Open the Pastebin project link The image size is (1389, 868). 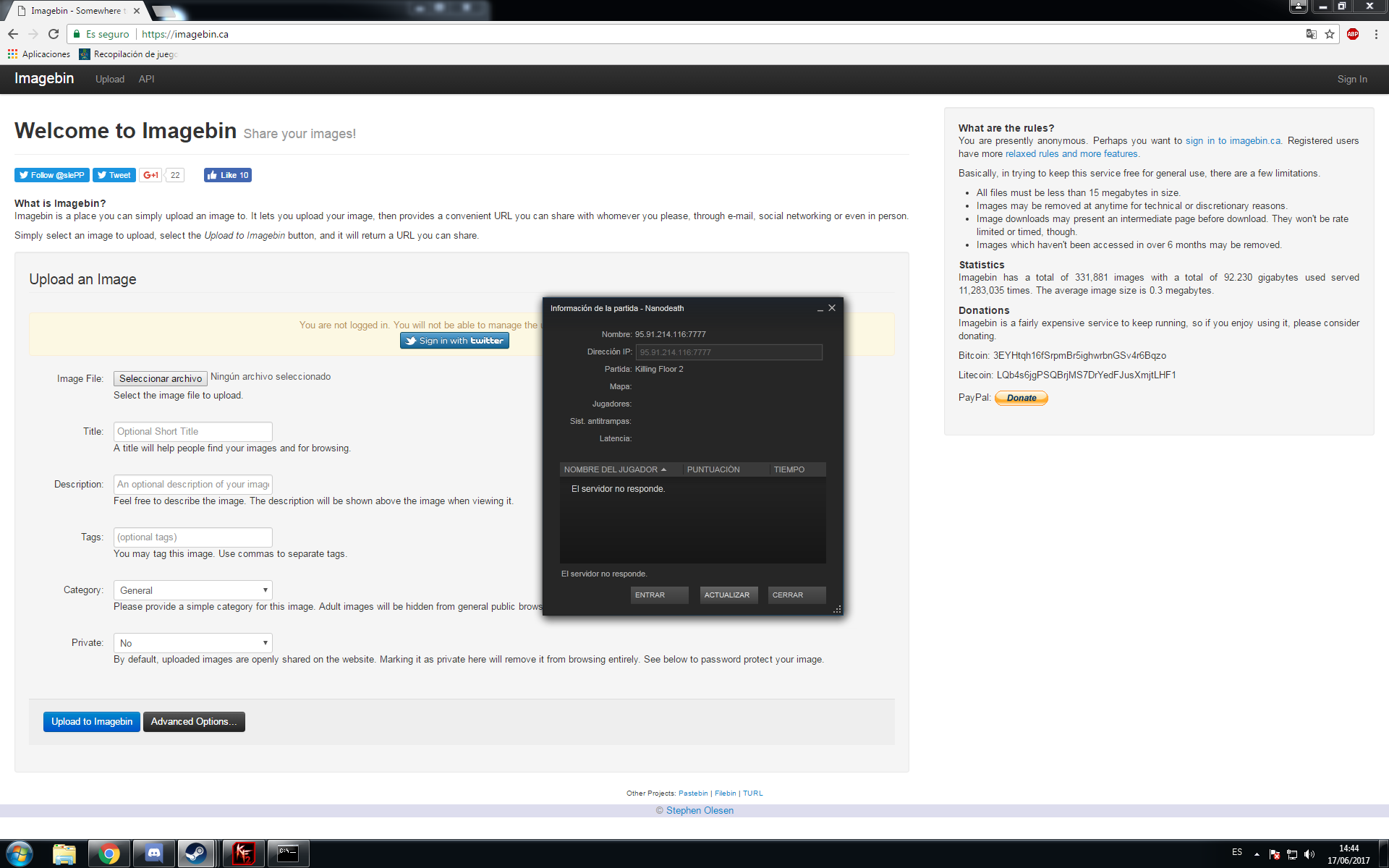pos(693,793)
